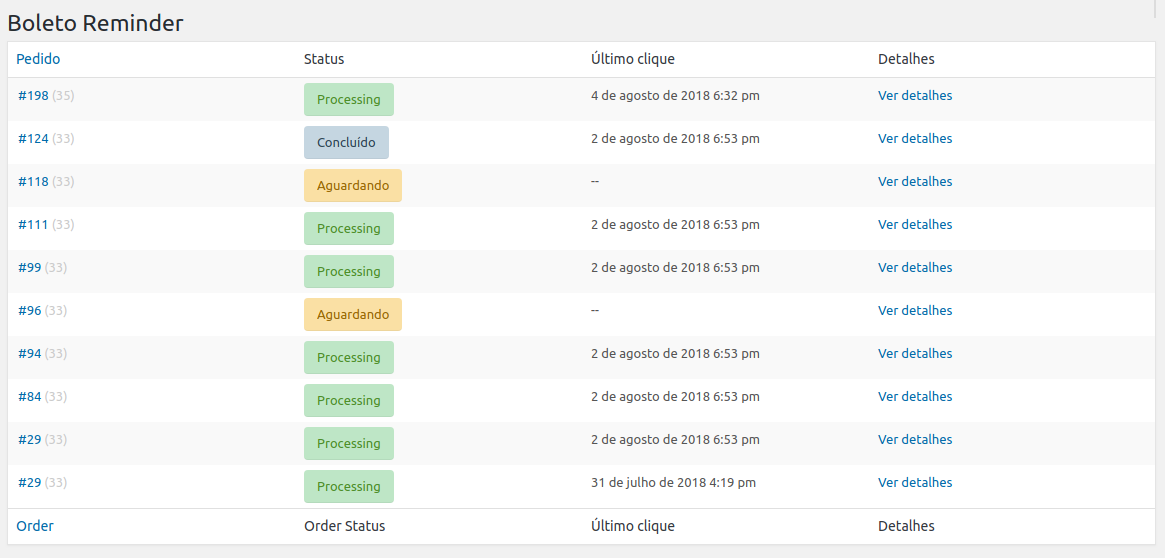Open order #96 link

[29, 311]
